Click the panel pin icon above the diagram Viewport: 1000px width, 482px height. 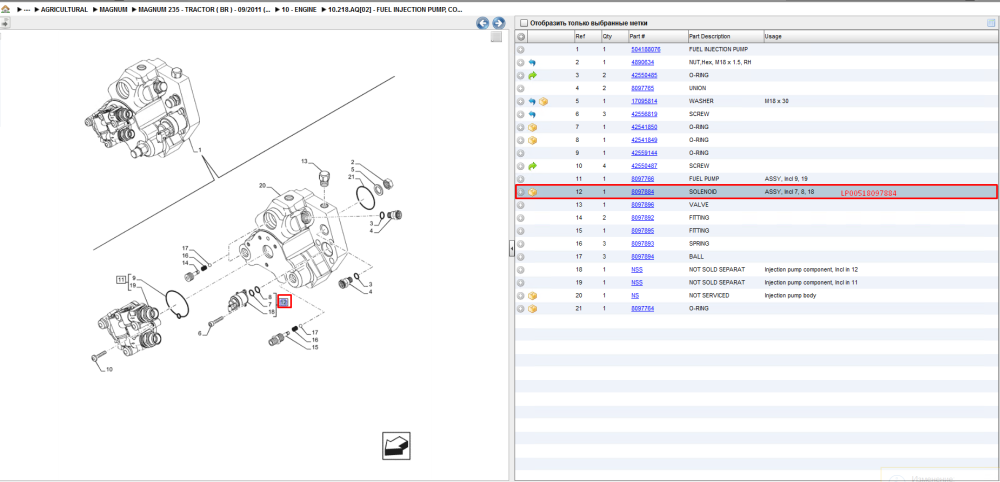[5, 24]
